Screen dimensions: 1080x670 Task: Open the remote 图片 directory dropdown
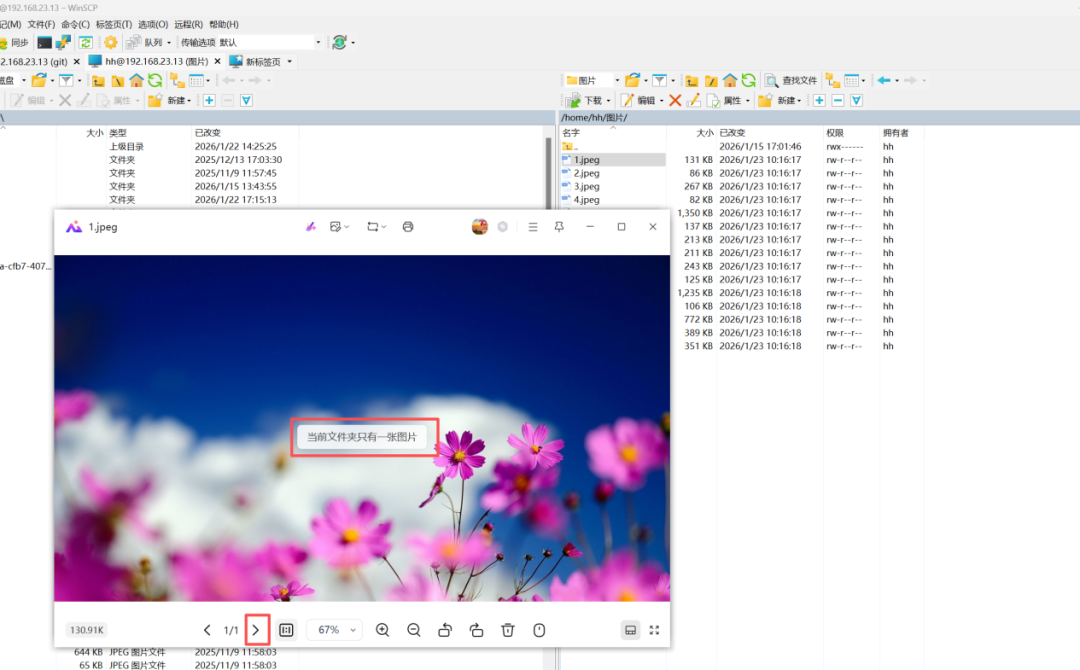point(616,80)
